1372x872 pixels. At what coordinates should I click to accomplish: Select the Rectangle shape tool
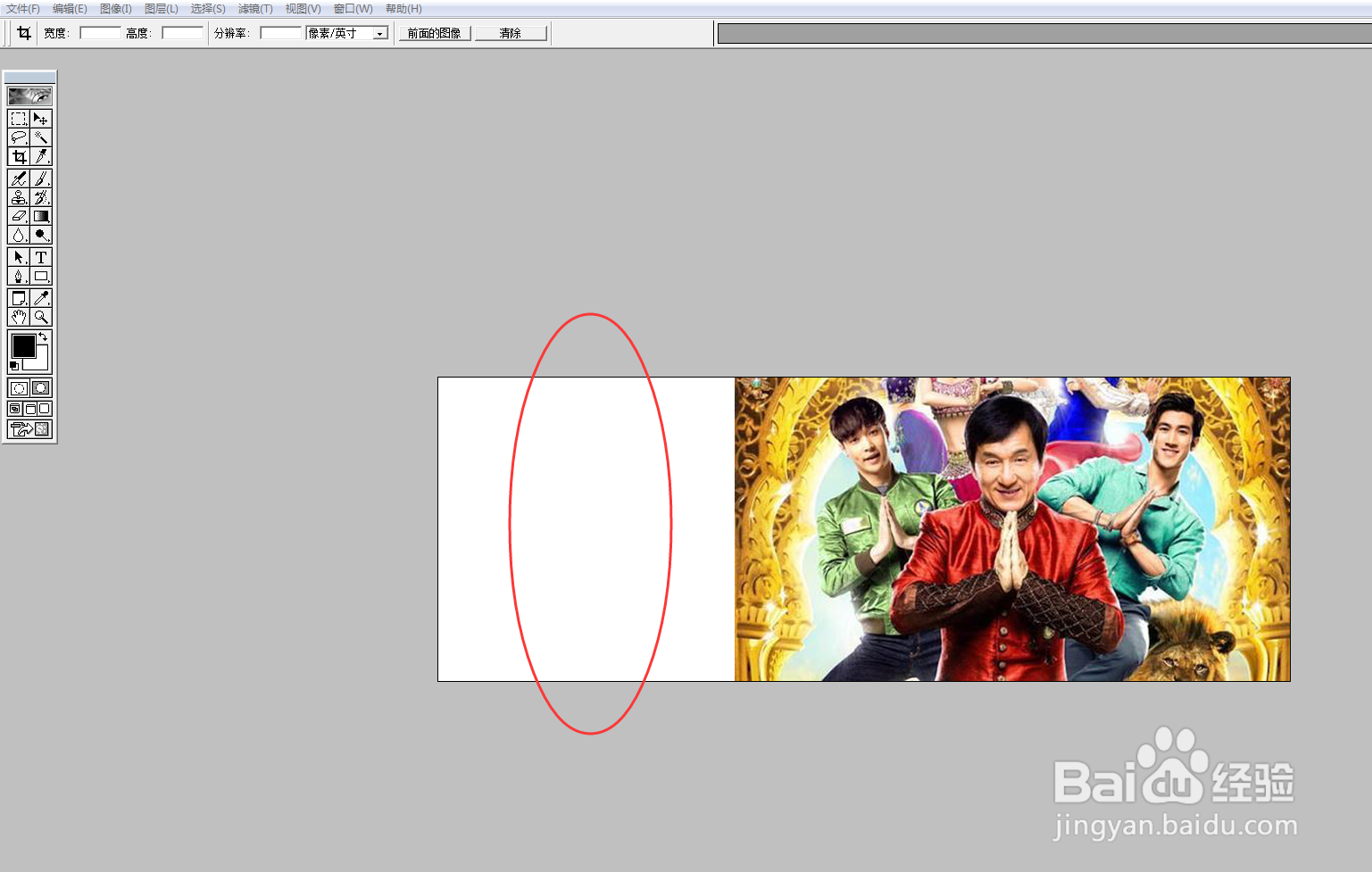[41, 276]
